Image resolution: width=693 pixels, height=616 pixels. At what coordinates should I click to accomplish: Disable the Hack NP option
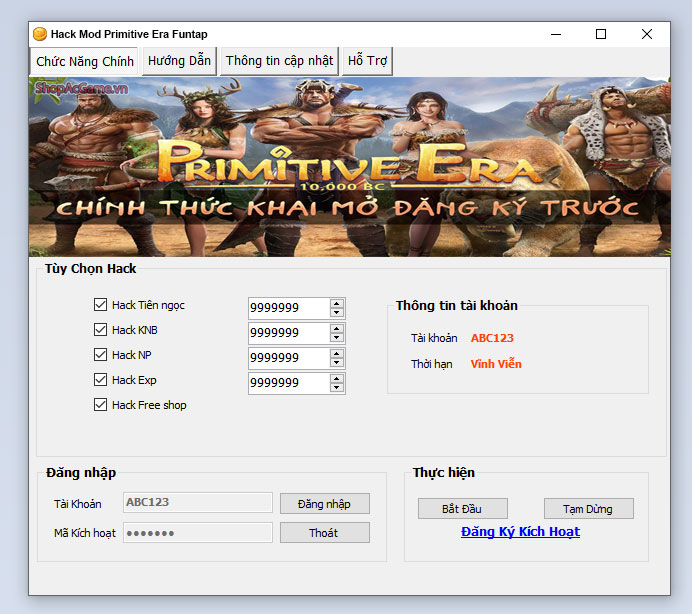pyautogui.click(x=100, y=355)
